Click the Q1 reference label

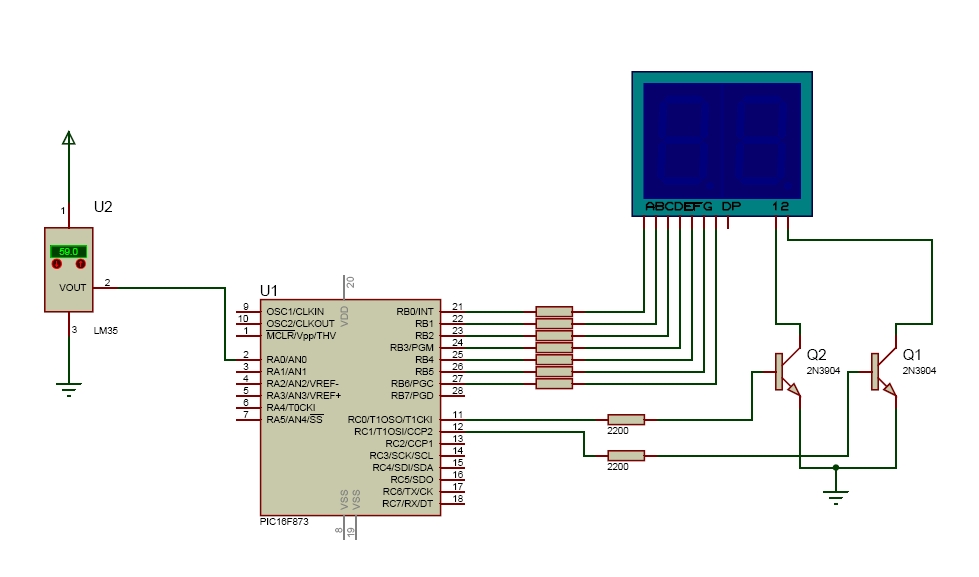pos(912,355)
